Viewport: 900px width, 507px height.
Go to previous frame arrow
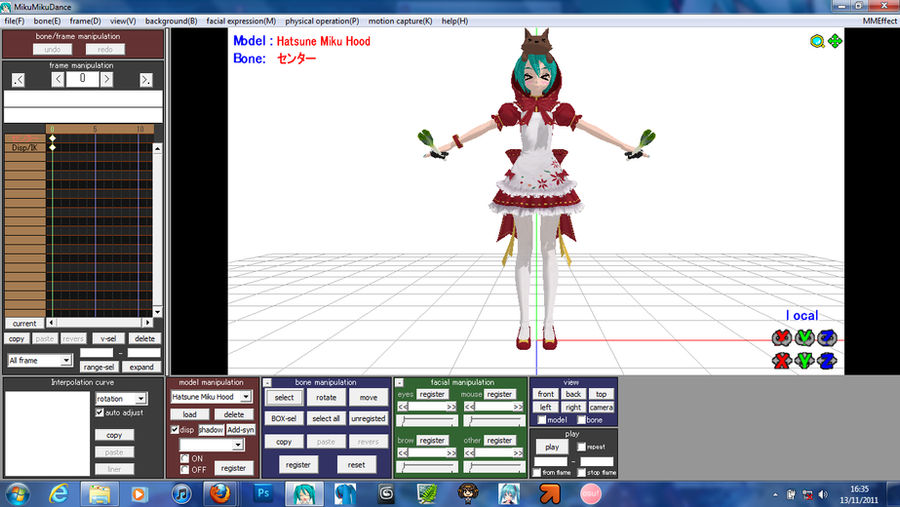57,79
